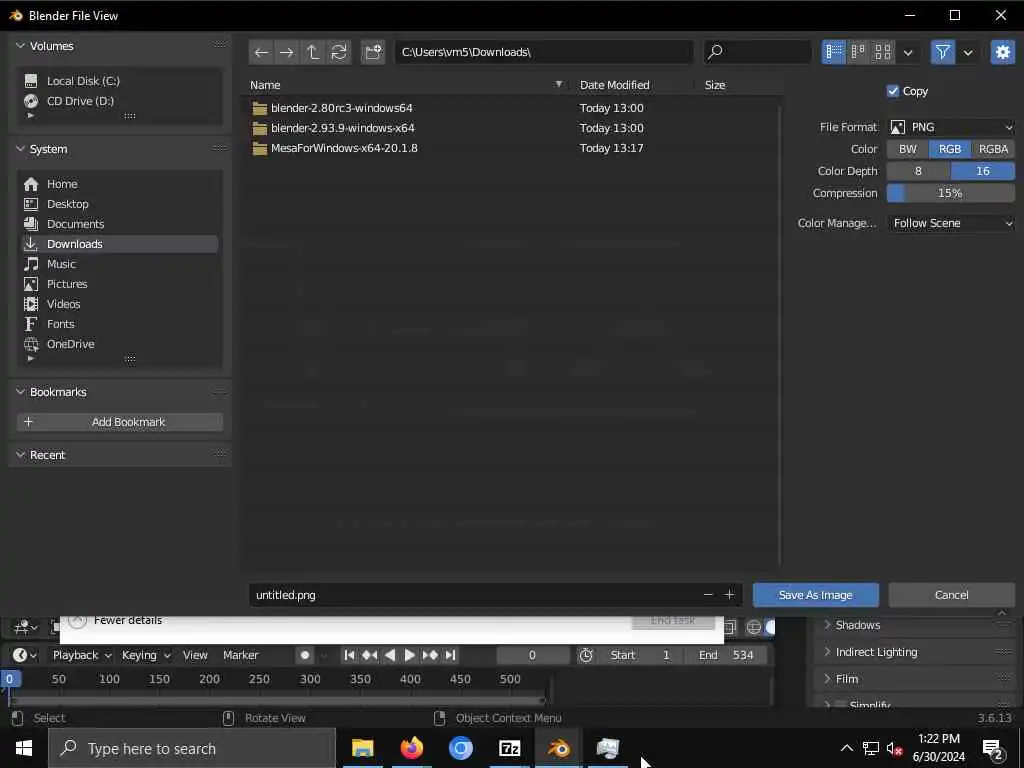Set color depth to 8
The image size is (1024, 768).
[x=918, y=171]
